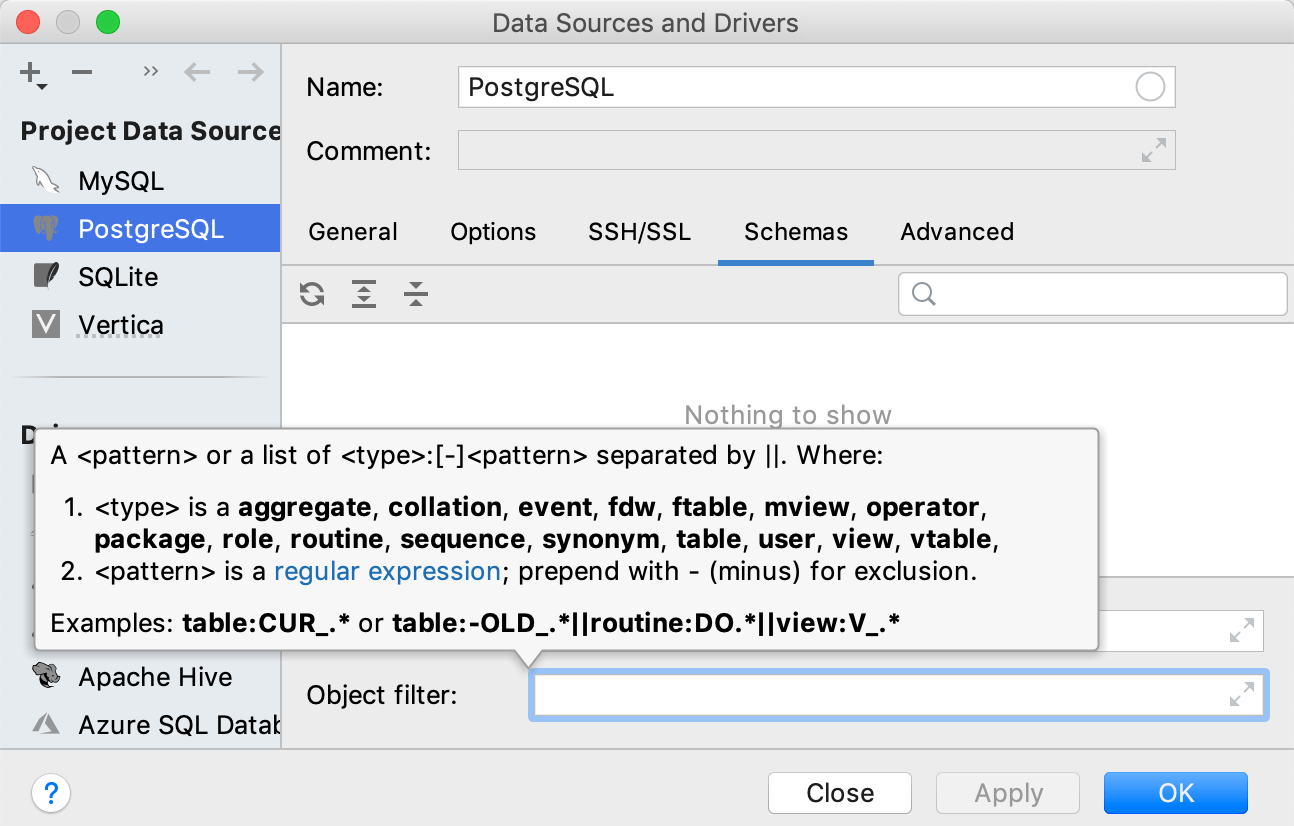1294x826 pixels.
Task: Click the MySQL dolphin icon
Action: click(45, 180)
